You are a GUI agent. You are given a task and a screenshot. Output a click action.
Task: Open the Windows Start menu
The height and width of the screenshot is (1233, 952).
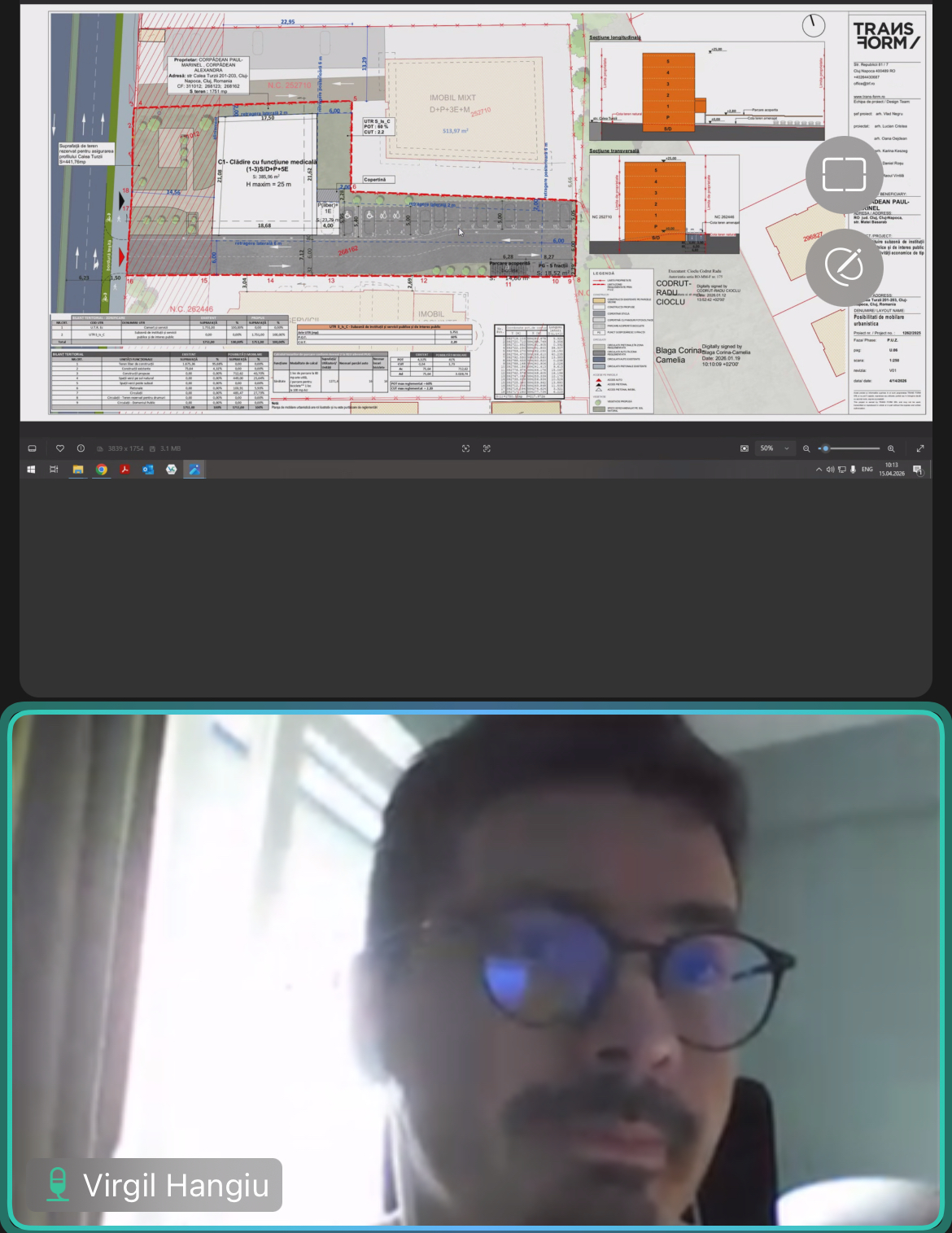coord(31,470)
